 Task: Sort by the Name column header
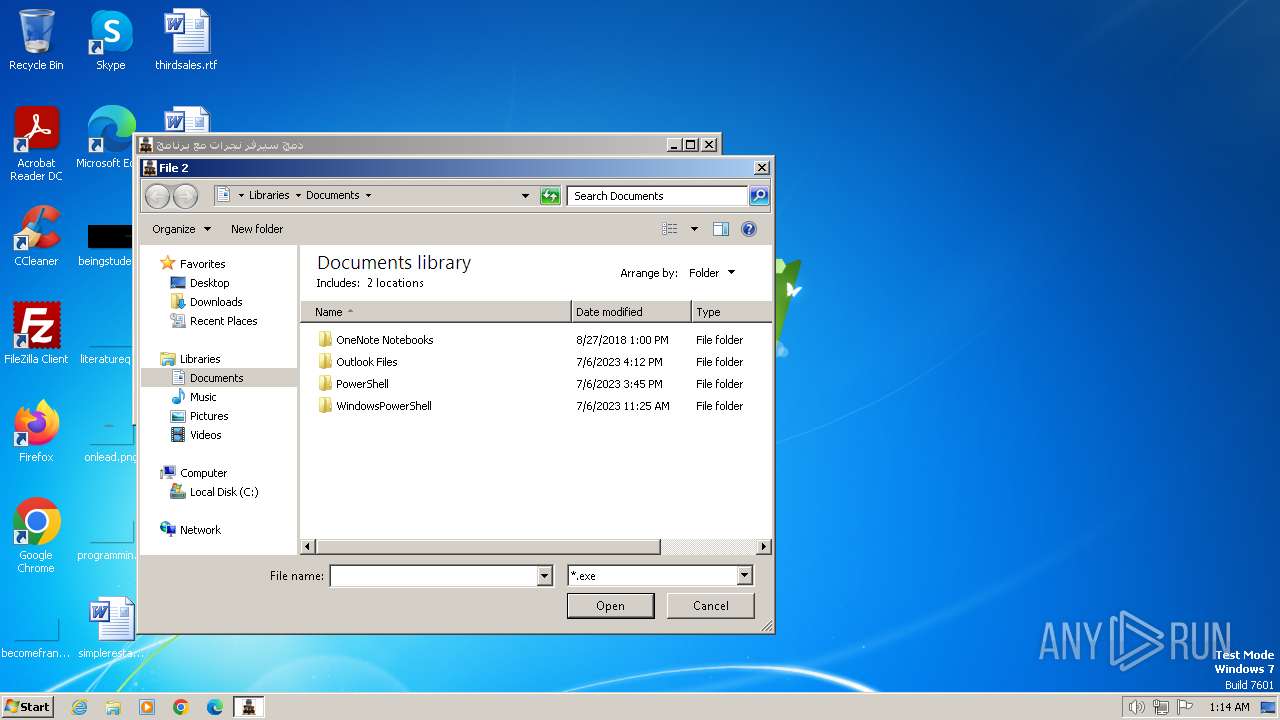click(436, 312)
